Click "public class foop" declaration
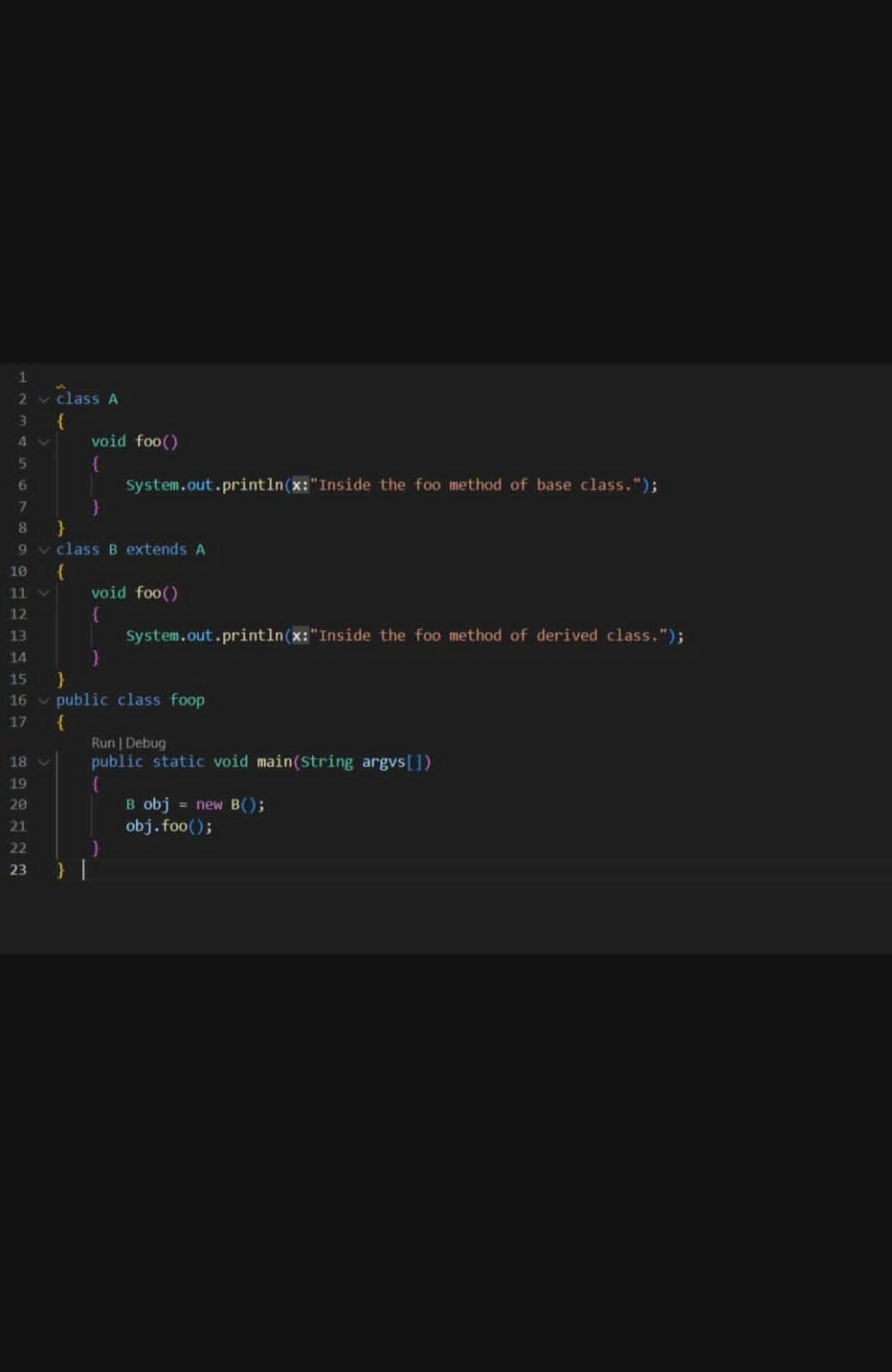The height and width of the screenshot is (1372, 892). click(x=130, y=700)
